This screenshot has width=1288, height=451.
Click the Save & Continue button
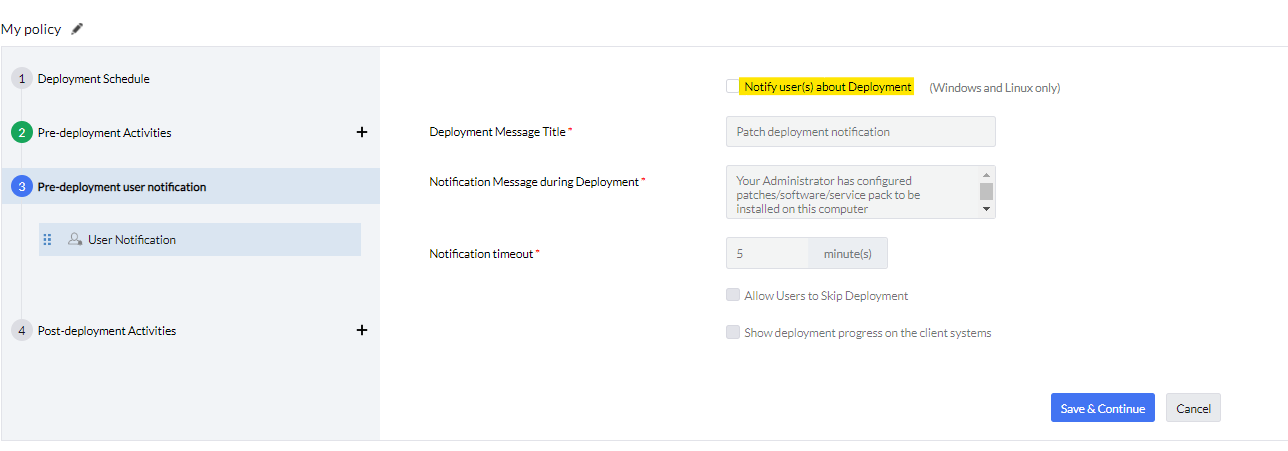[1102, 408]
